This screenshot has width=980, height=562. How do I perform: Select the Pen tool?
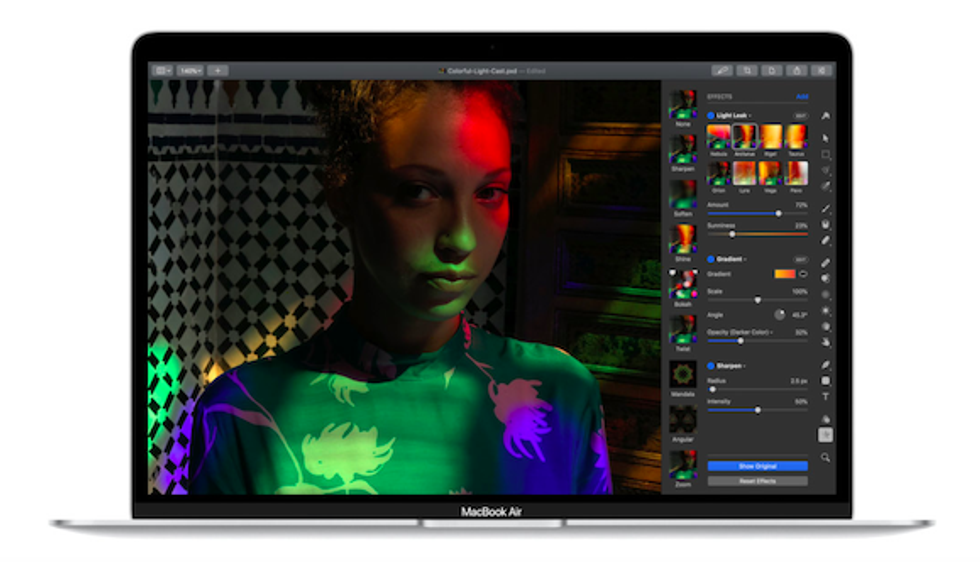coord(826,365)
